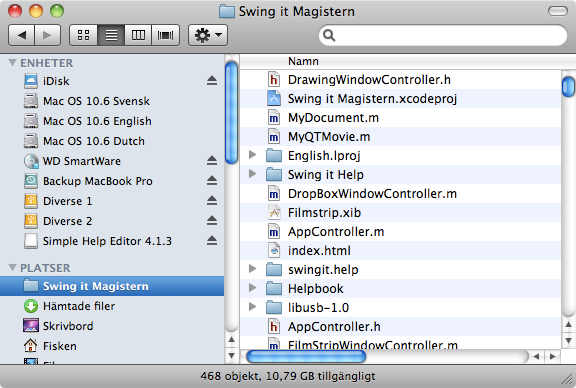Open the gear action menu

pyautogui.click(x=208, y=35)
